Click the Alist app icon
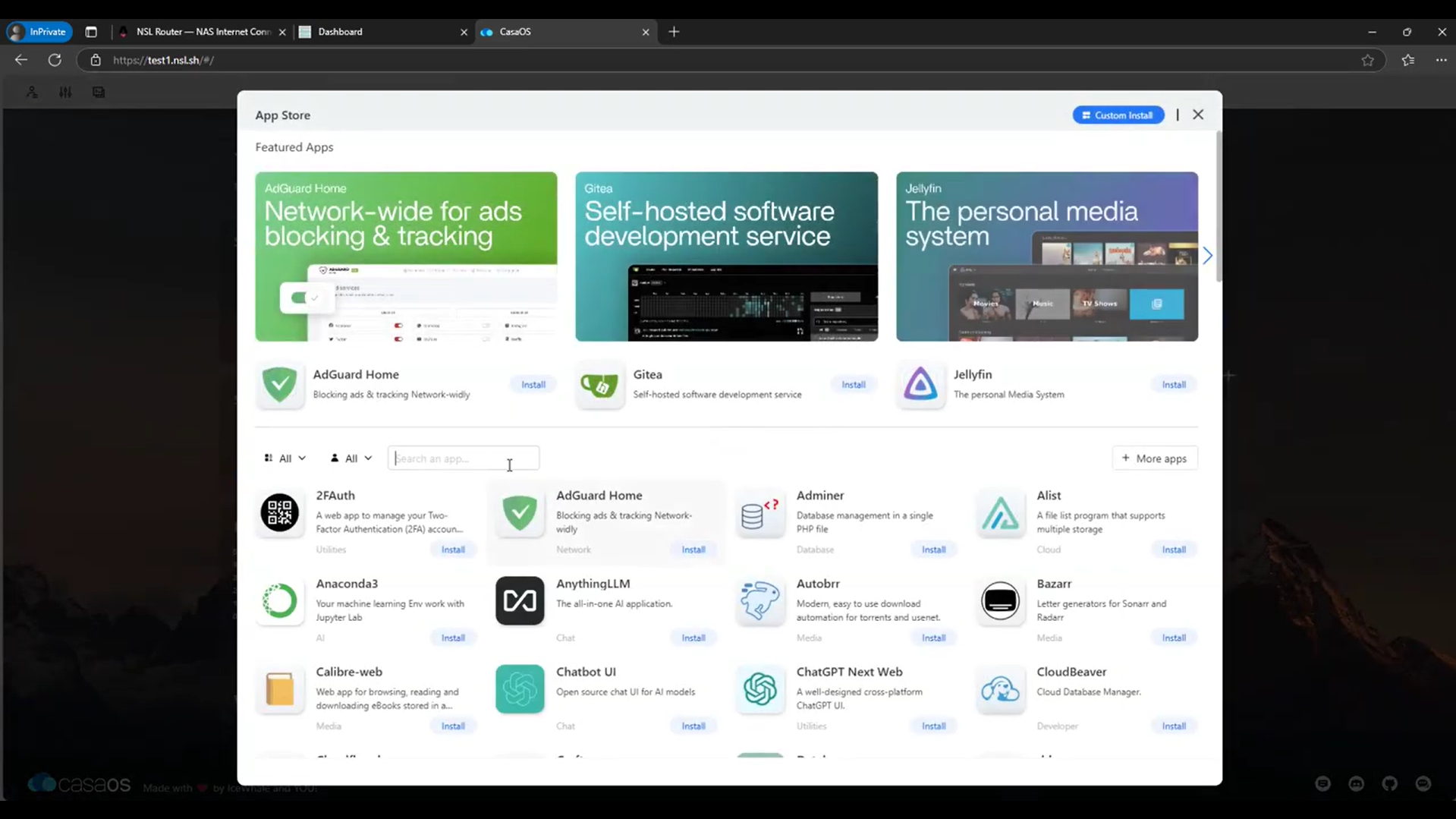1456x819 pixels. 1001,512
